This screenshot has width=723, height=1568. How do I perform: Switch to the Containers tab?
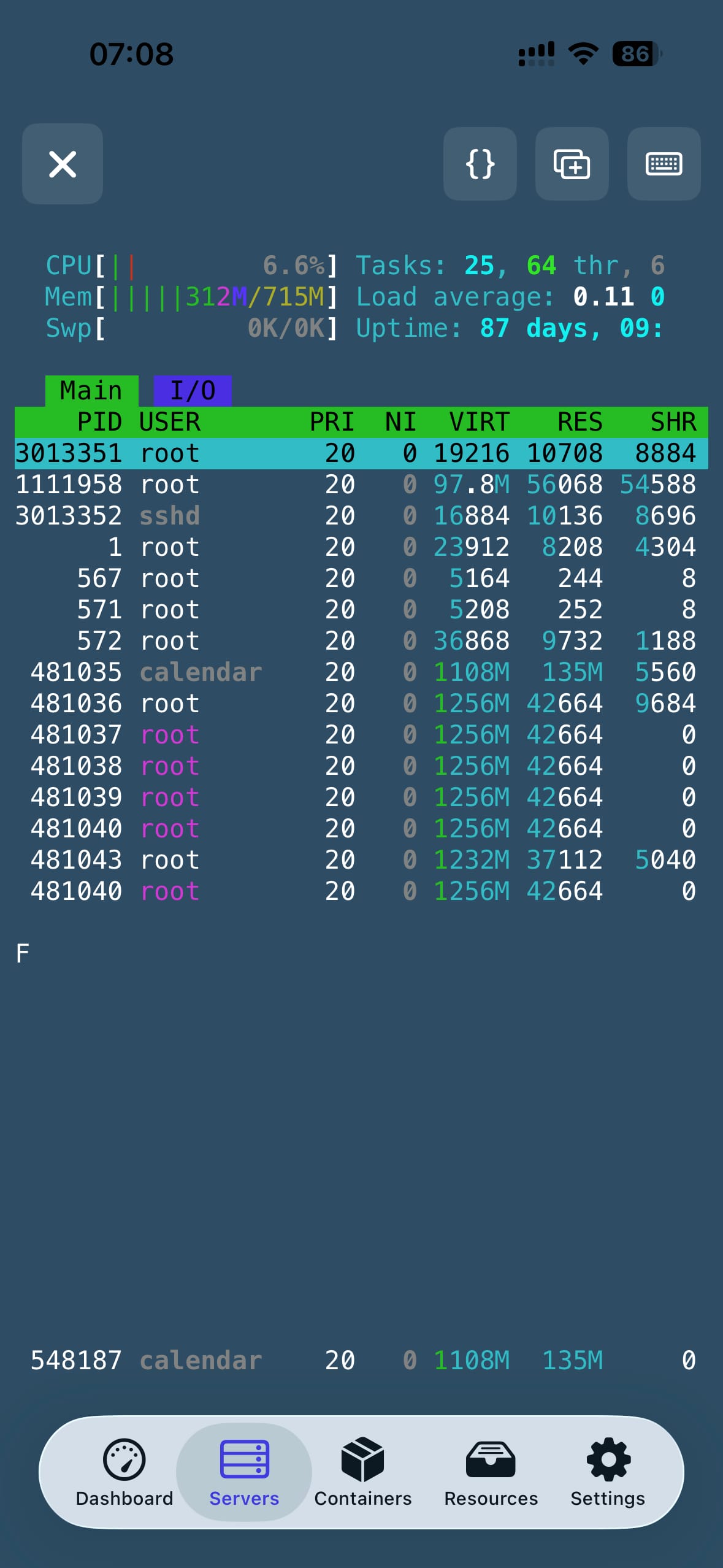click(x=363, y=1472)
